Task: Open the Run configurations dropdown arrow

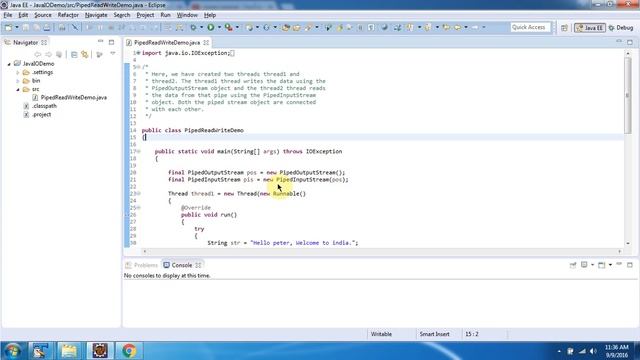Action: click(x=219, y=27)
